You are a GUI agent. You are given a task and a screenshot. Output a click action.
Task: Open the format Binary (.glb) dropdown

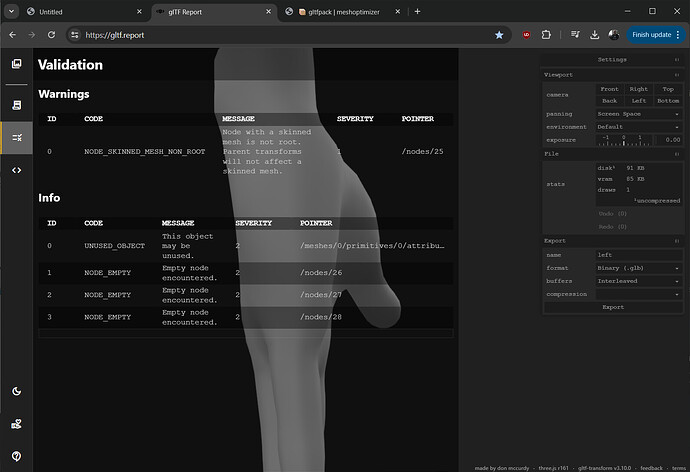pos(638,268)
